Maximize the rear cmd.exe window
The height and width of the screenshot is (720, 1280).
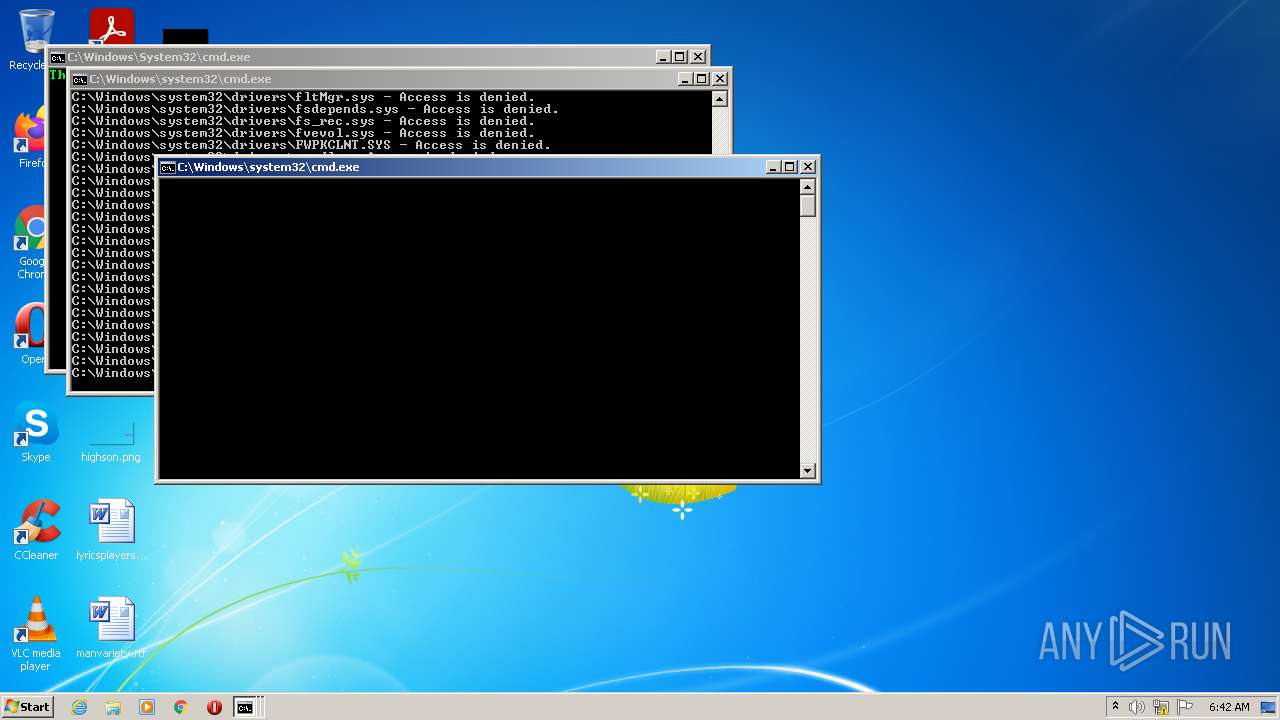pos(680,57)
